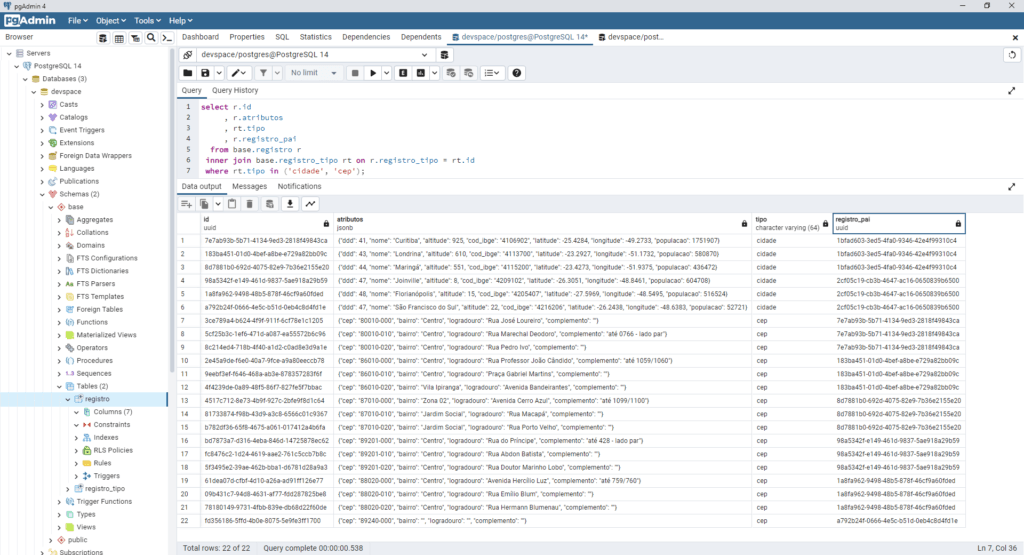Paste rows using the clipboard icon
1024x555 pixels.
tap(232, 204)
